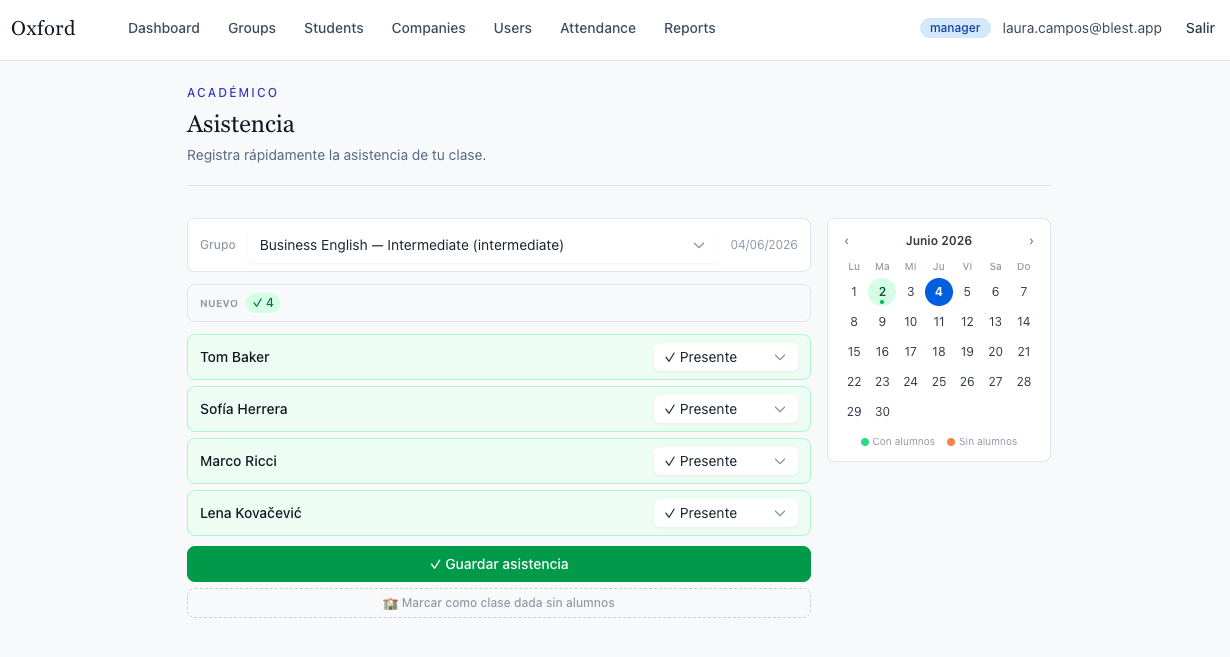Select day 6 in the calendar
This screenshot has width=1230, height=657.
tap(995, 292)
